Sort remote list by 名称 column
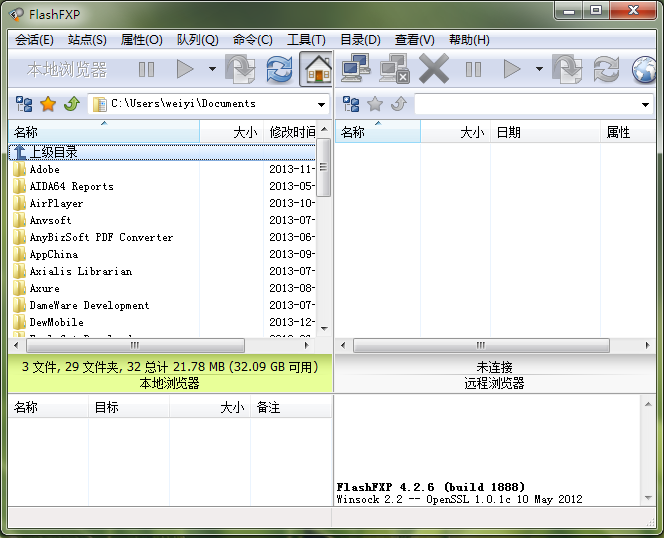This screenshot has width=664, height=538. click(378, 132)
